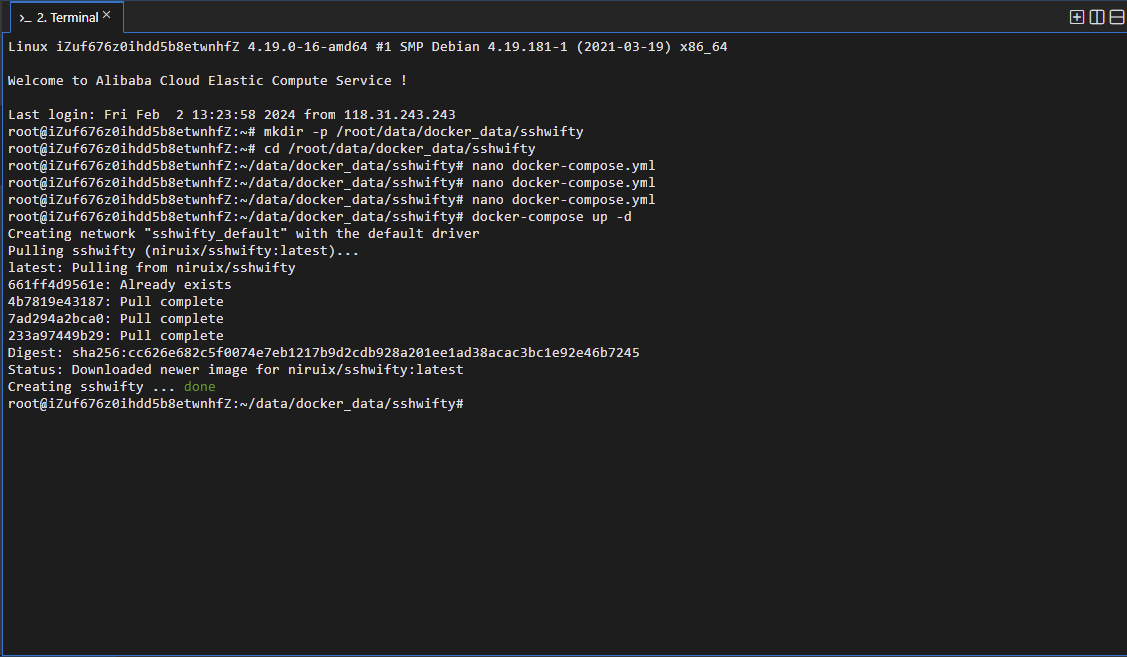Click the last empty shell prompt line

[x=236, y=404]
